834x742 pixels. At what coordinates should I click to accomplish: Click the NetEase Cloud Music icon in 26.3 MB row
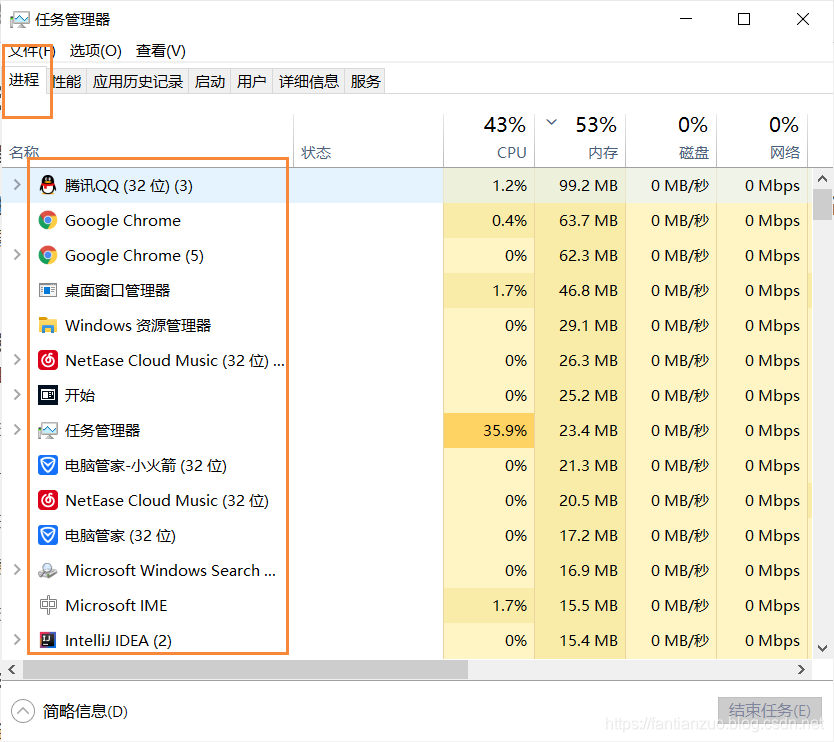pos(48,360)
